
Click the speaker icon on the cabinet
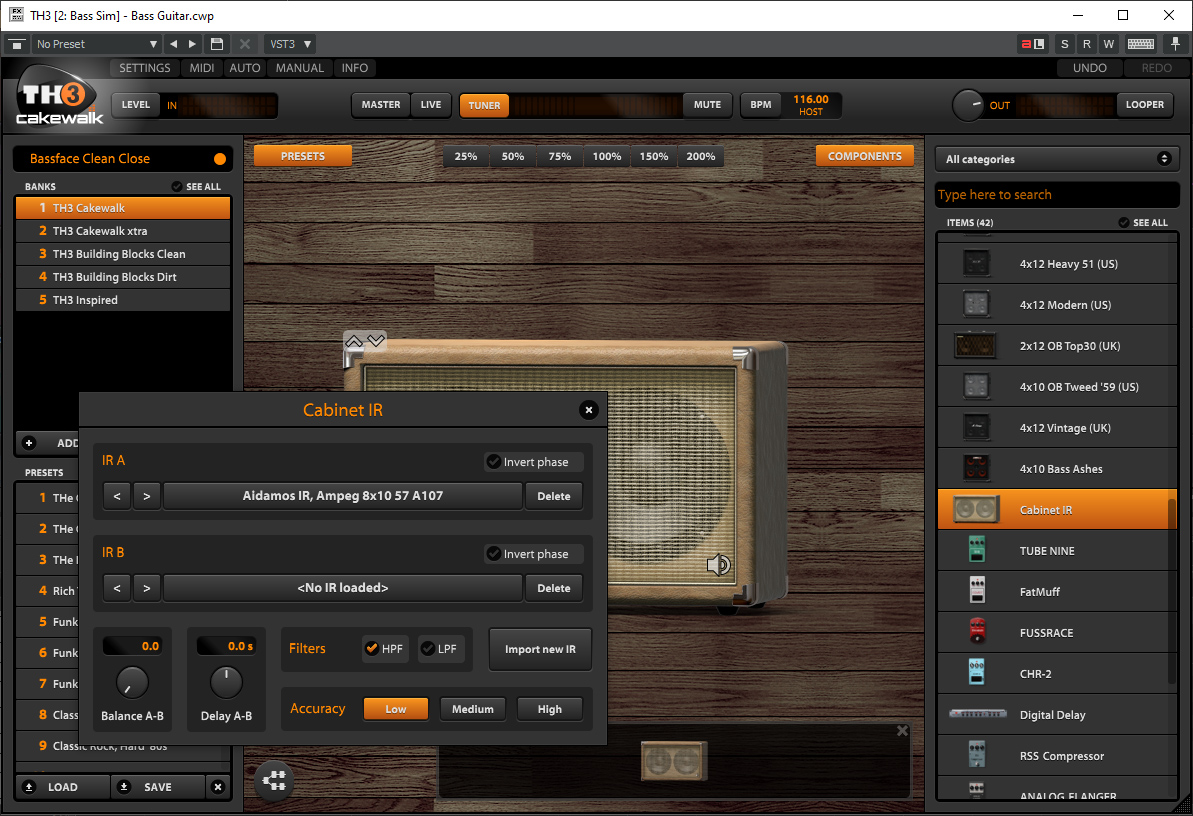[x=718, y=564]
